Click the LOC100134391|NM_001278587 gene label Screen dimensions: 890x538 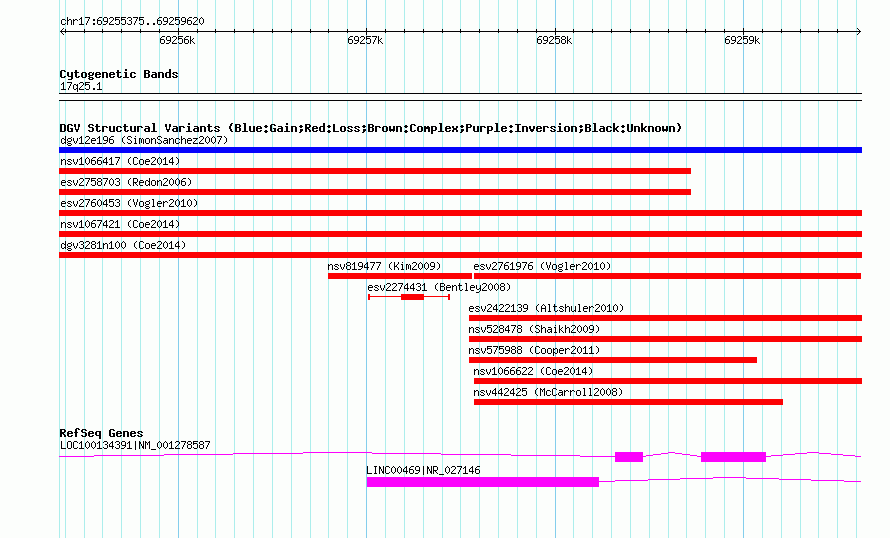pyautogui.click(x=135, y=445)
